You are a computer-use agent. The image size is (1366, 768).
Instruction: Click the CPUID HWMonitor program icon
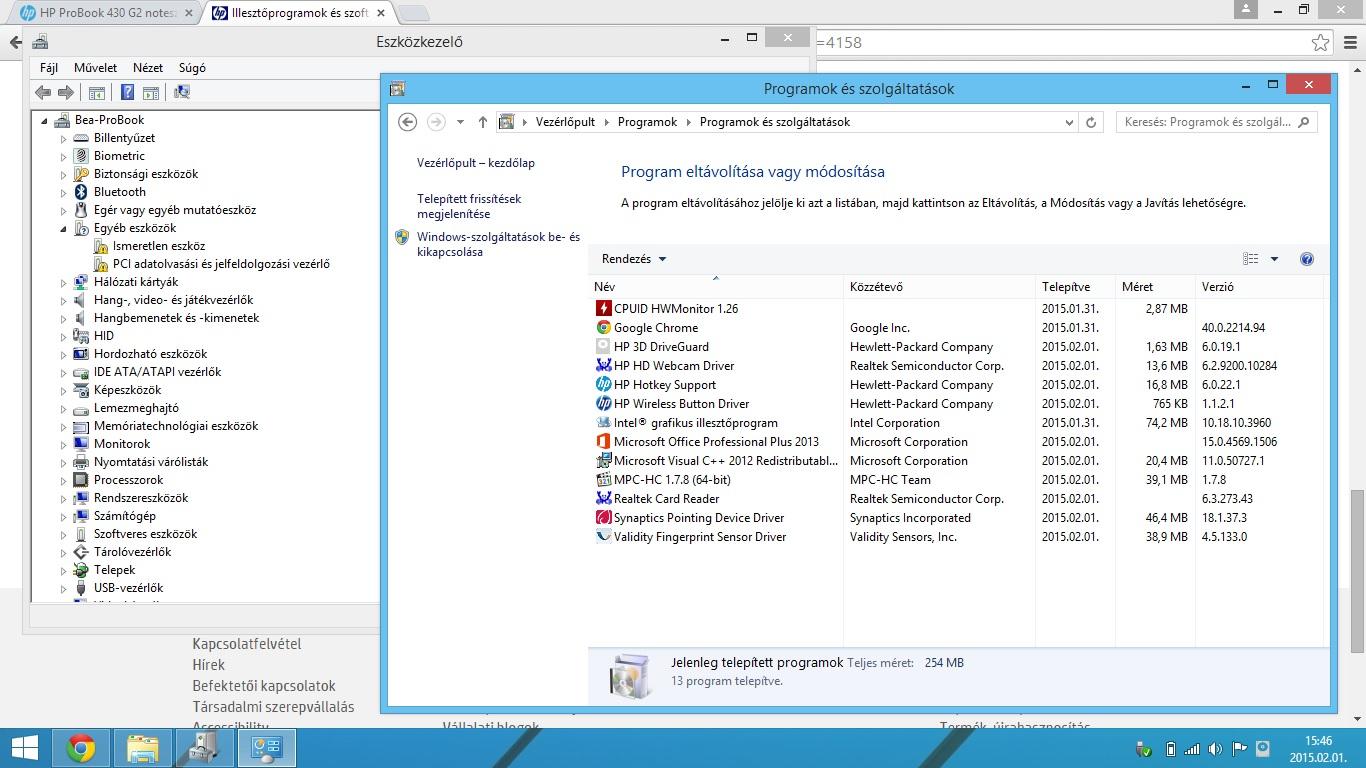pos(603,309)
